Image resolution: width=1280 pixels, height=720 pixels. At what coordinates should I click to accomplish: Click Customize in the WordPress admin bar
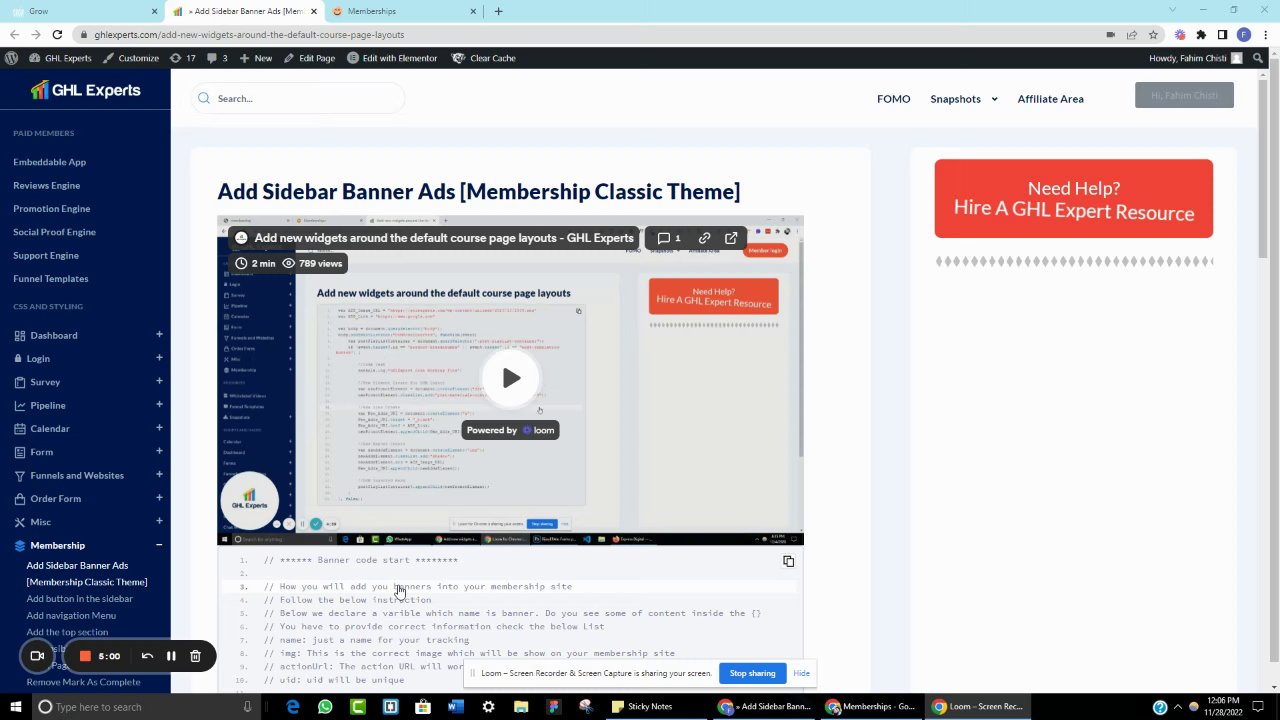point(130,58)
